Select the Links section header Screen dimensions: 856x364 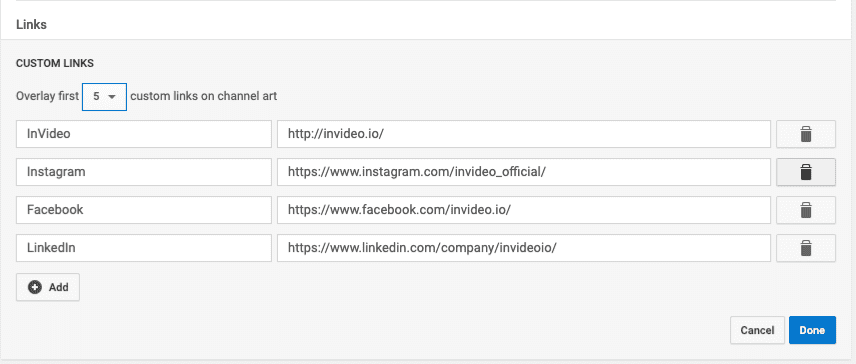click(x=31, y=25)
